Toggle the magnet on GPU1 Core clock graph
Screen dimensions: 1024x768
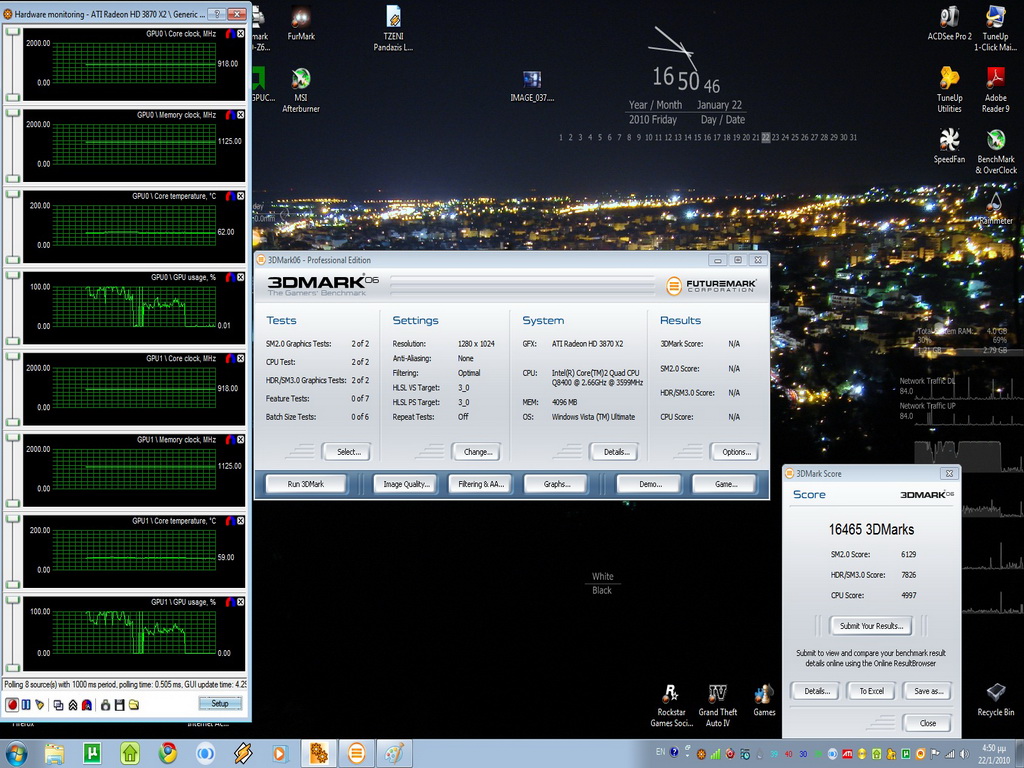231,359
